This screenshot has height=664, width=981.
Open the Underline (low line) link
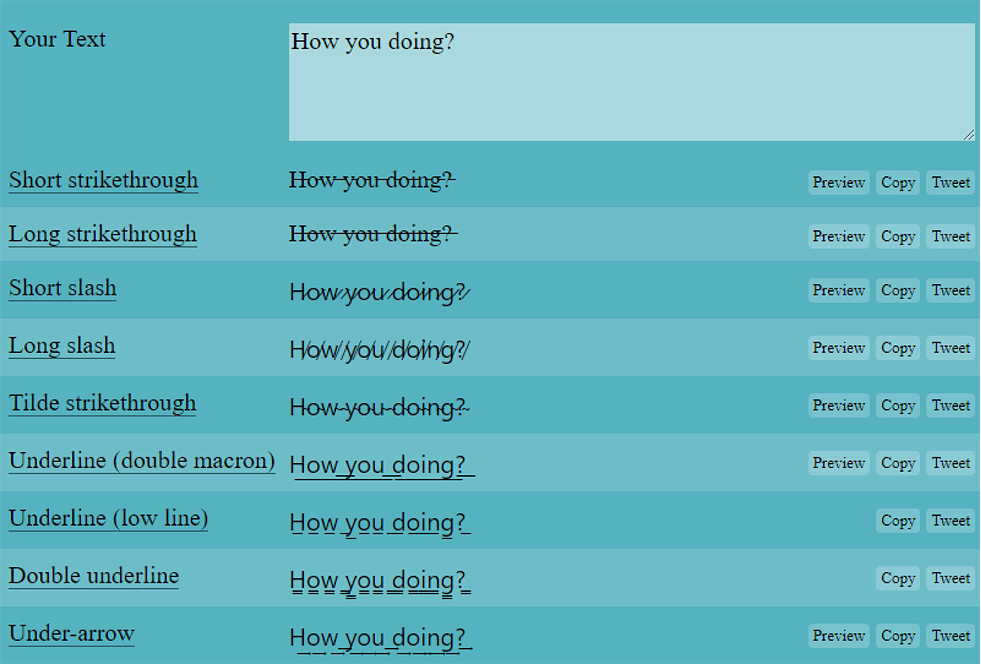click(108, 518)
